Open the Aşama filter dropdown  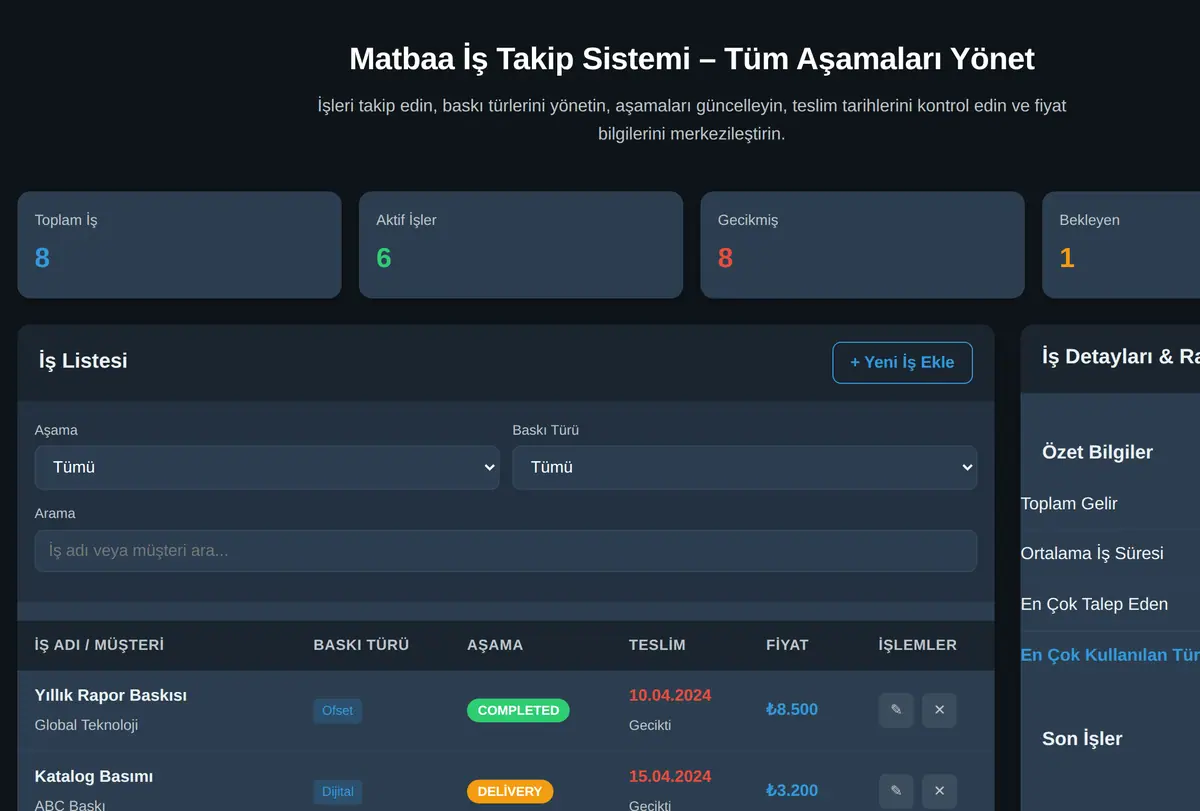pyautogui.click(x=267, y=467)
